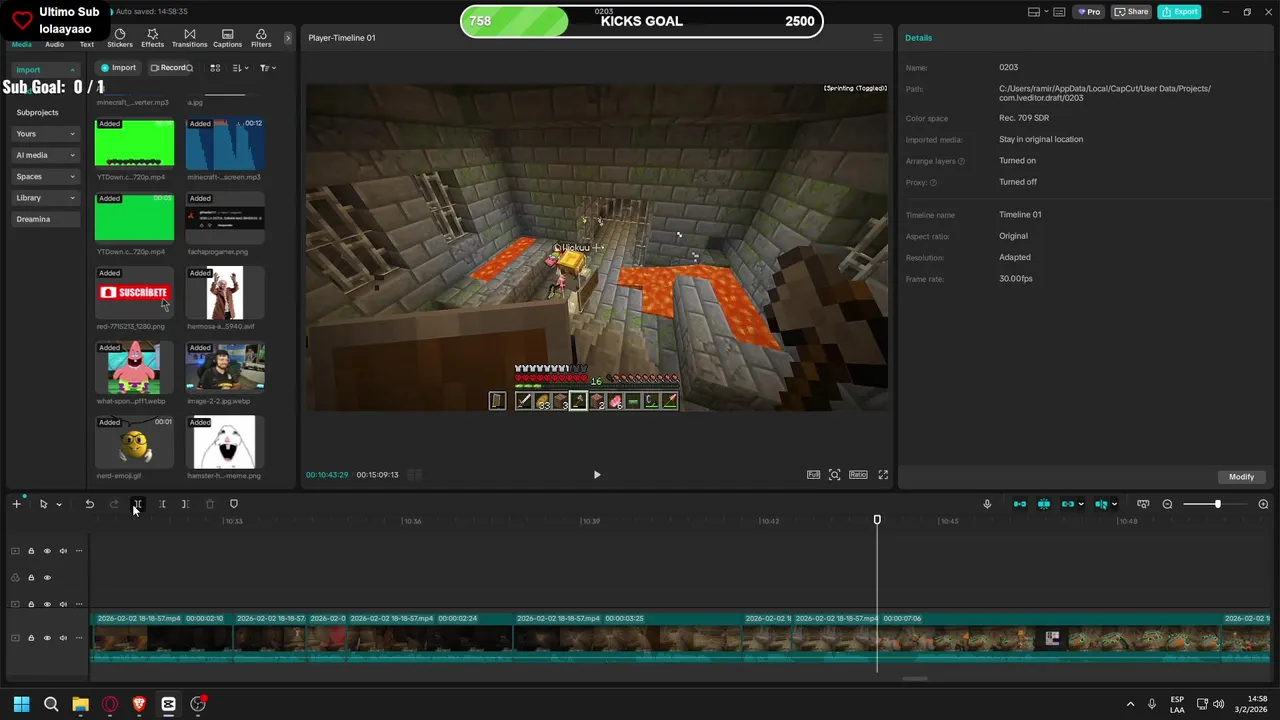Undo the last edit
This screenshot has width=1280, height=720.
point(89,504)
